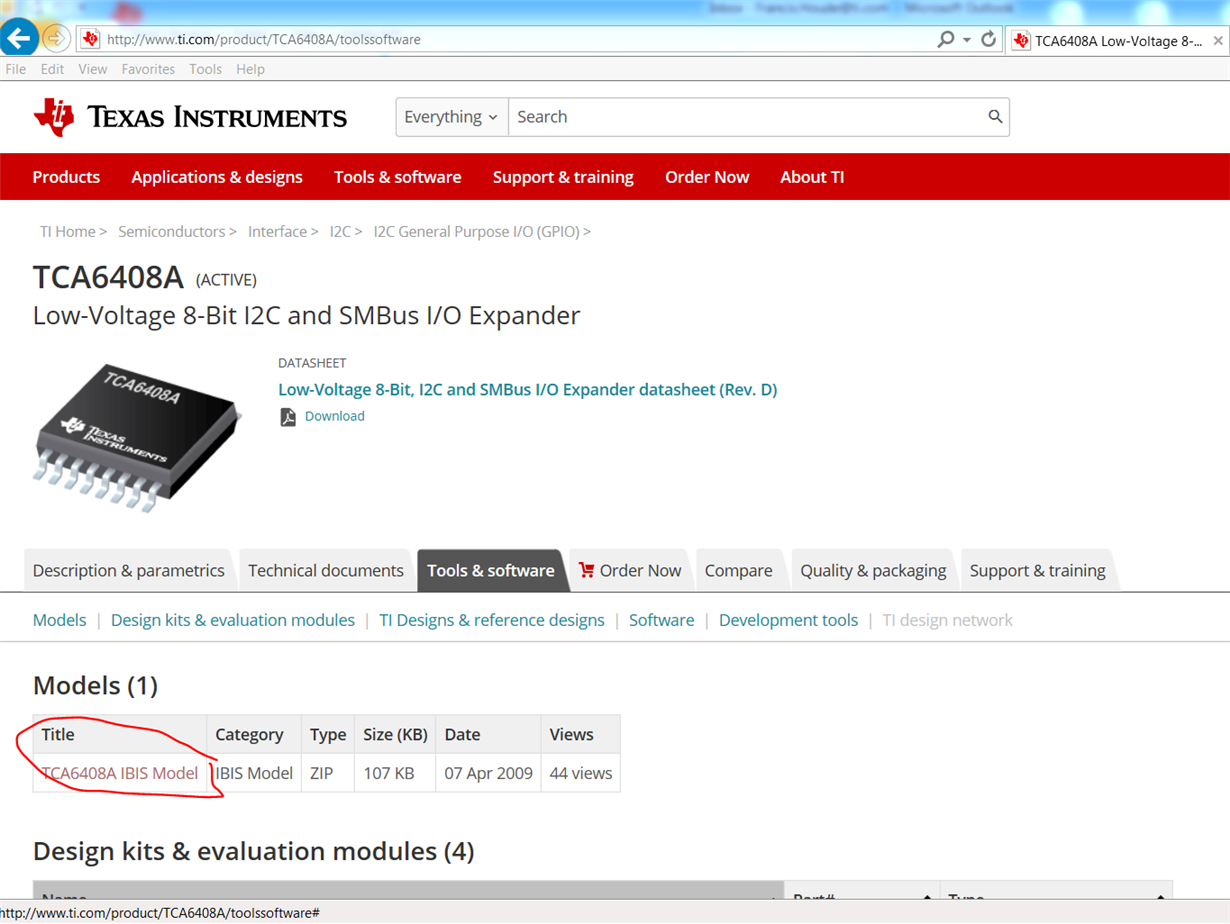Screen dimensions: 1230x924
Task: Switch to the Compare tab
Action: tap(739, 570)
